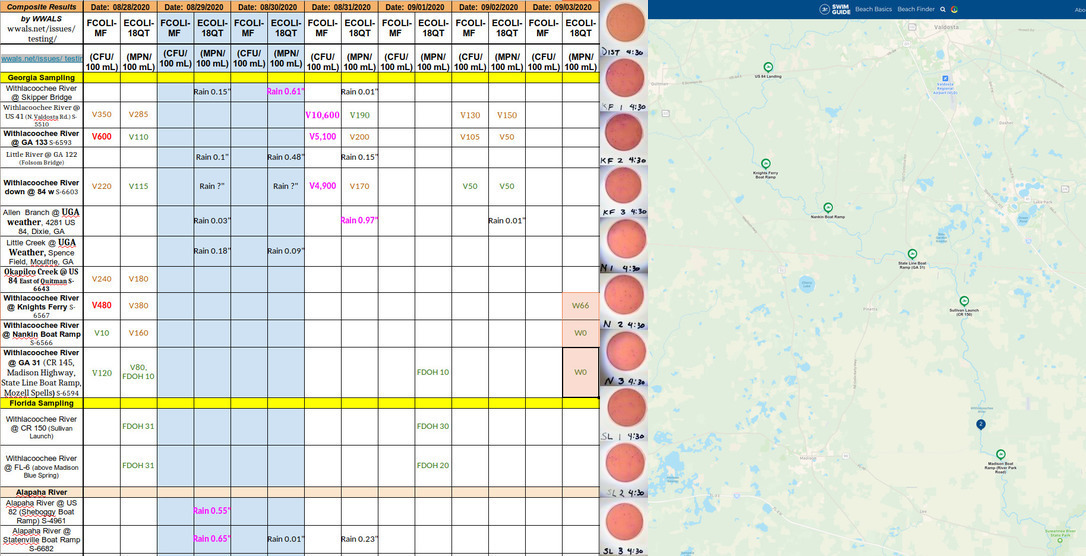The height and width of the screenshot is (556, 1086).
Task: Select the 'Withlacoochee River @ Skipper Bridge' row label
Action: (x=42, y=93)
